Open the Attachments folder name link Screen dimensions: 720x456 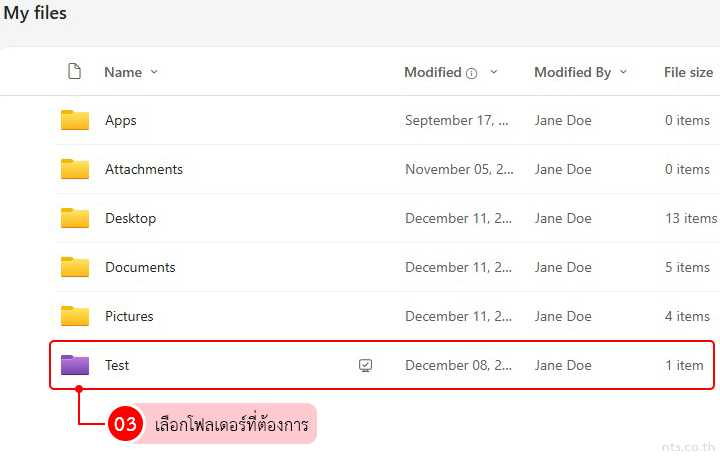coord(144,169)
